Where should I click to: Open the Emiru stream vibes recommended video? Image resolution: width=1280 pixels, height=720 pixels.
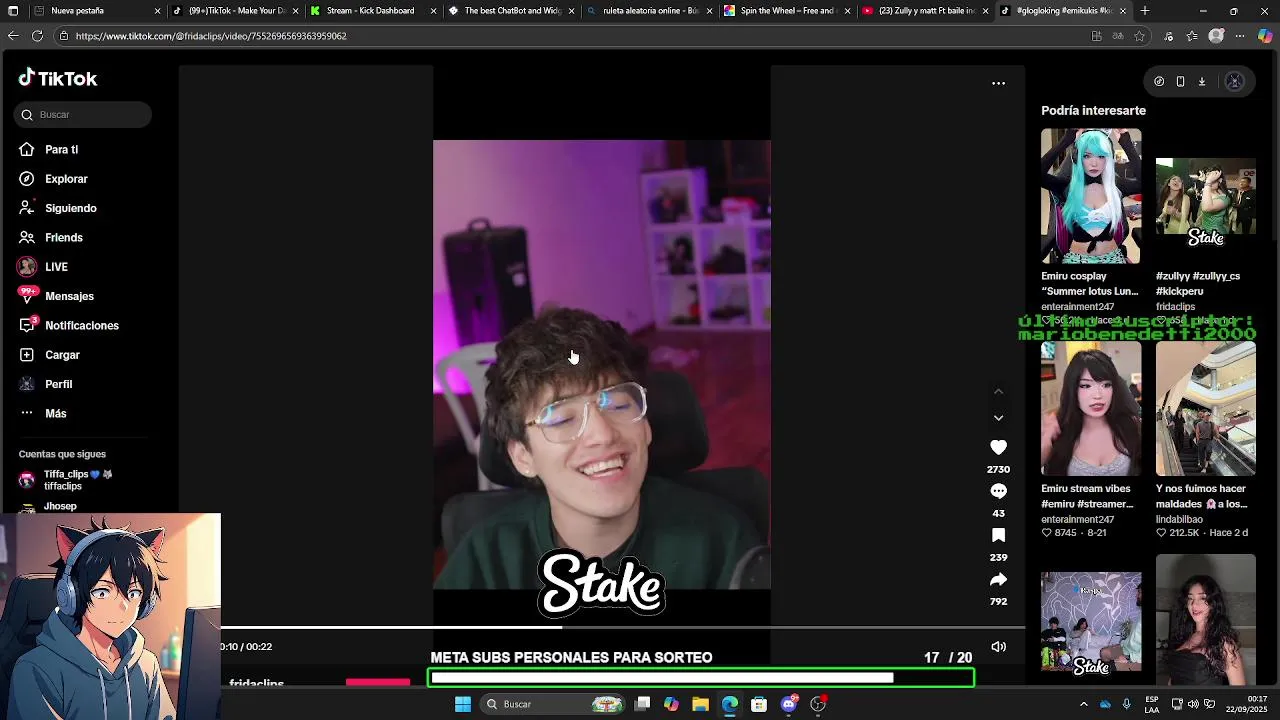click(x=1090, y=409)
